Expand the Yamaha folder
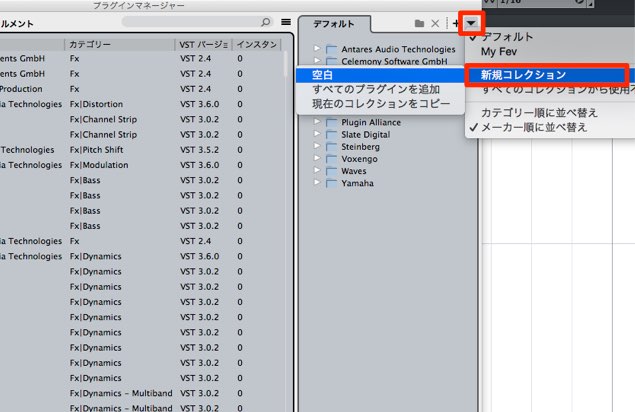The width and height of the screenshot is (635, 412). click(x=317, y=182)
